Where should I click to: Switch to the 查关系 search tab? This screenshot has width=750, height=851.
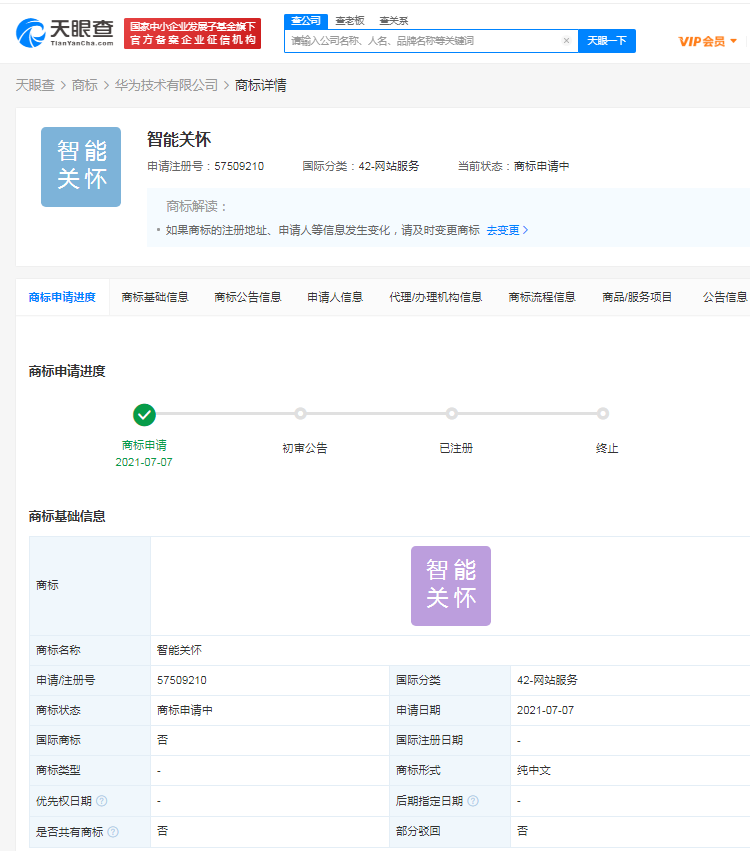click(x=393, y=21)
